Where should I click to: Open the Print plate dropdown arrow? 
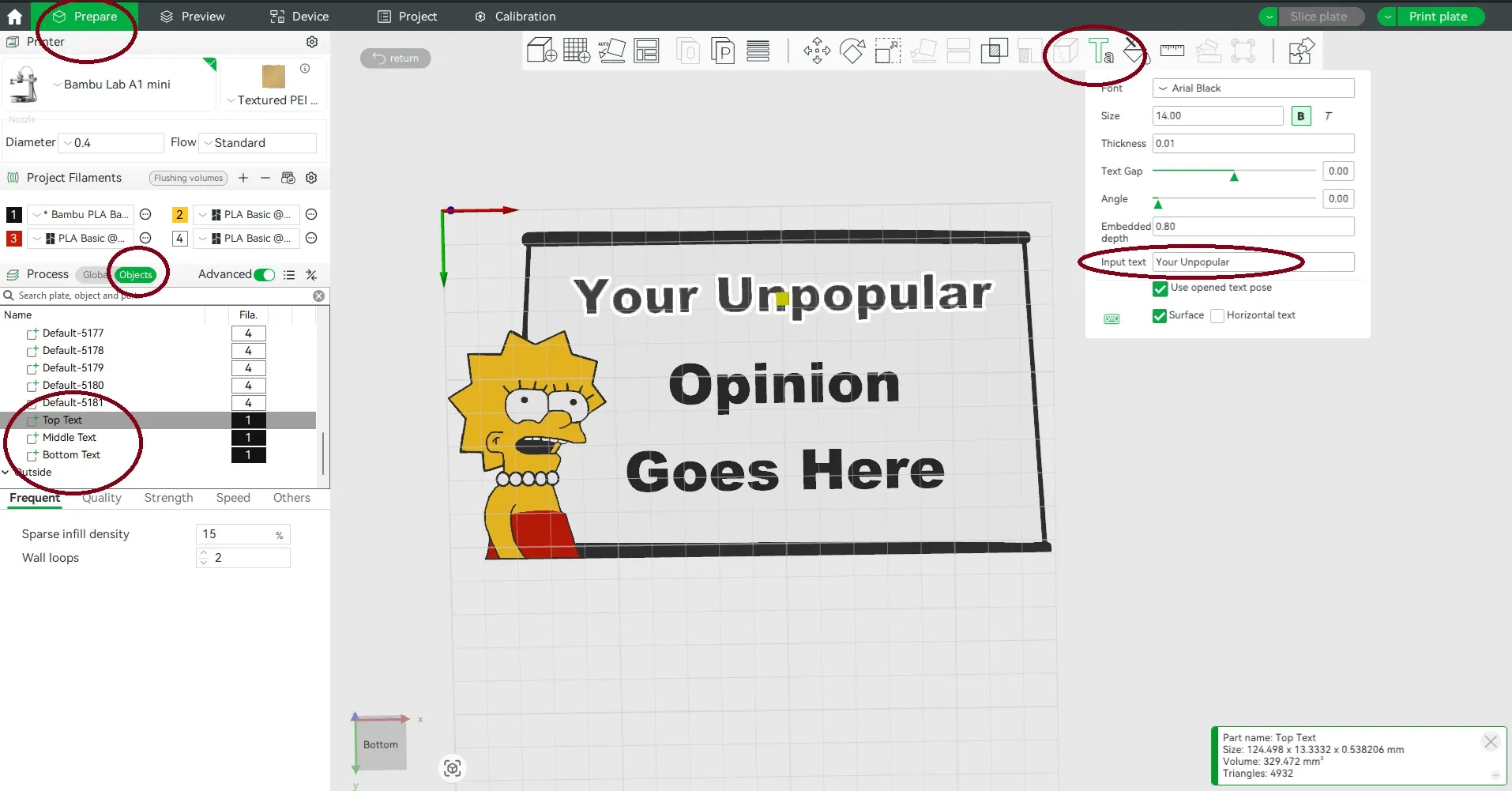1388,17
